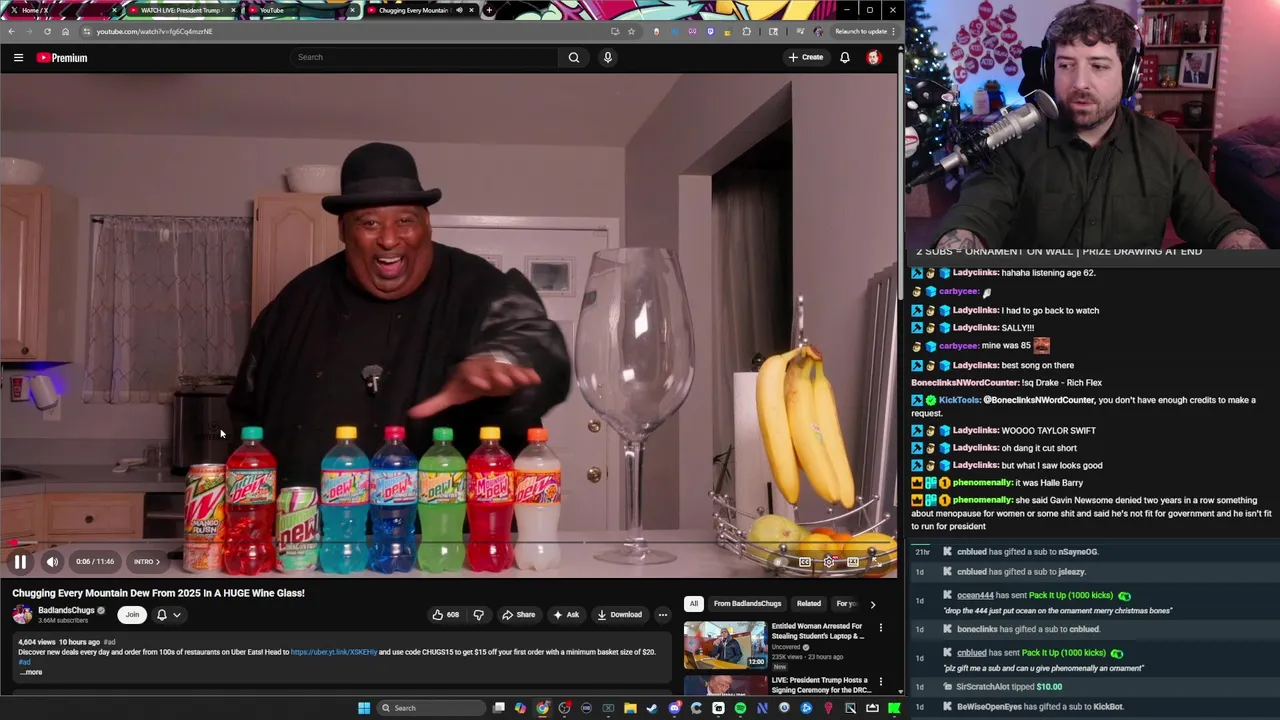Download the video
This screenshot has width=1280, height=720.
[x=619, y=615]
